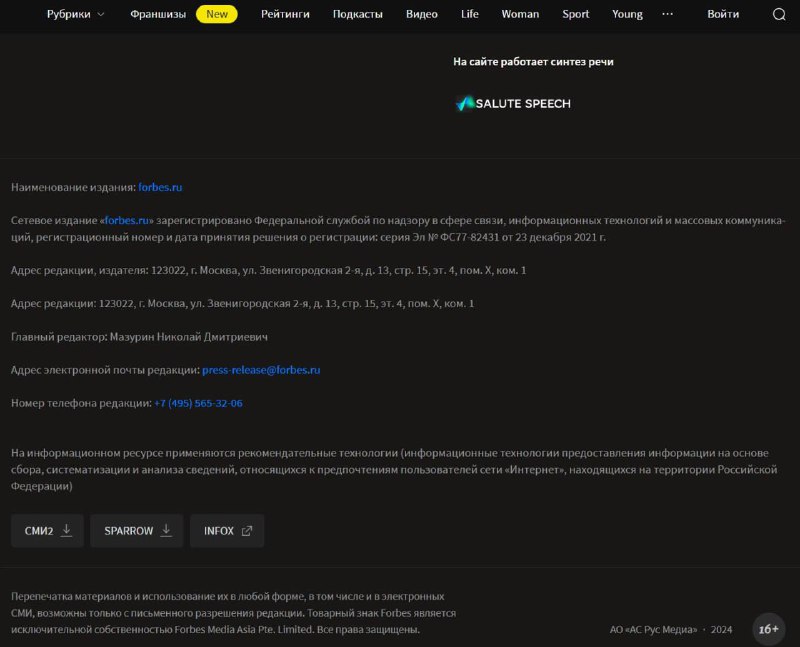Click the 'Адрес редакции: 123022' line
Screen dimensions: 800x647
(x=242, y=304)
